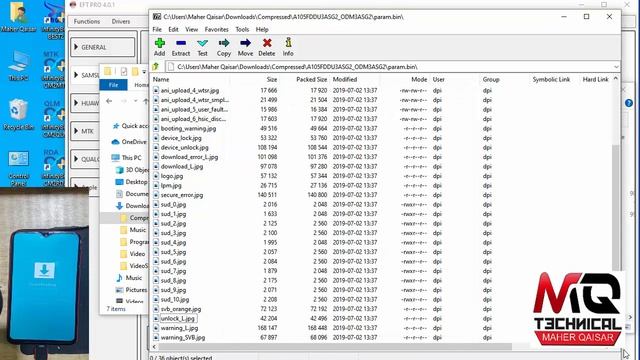This screenshot has width=640, height=360.
Task: Click the icon of ani_upload_4_wtsr.jpg
Action: 156,90
